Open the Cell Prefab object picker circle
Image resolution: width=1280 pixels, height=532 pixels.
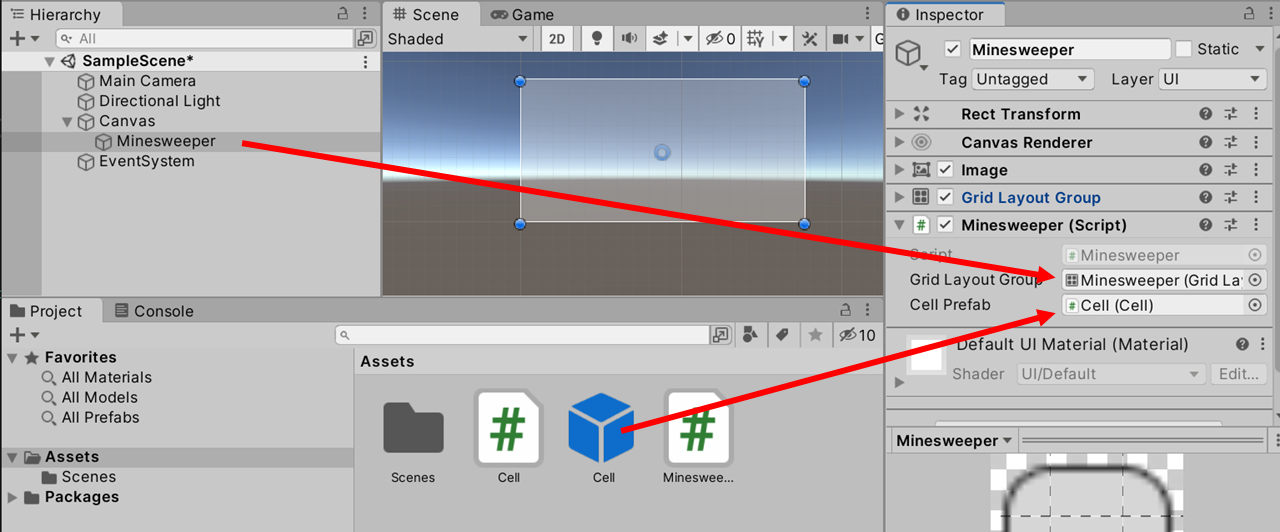pos(1255,305)
